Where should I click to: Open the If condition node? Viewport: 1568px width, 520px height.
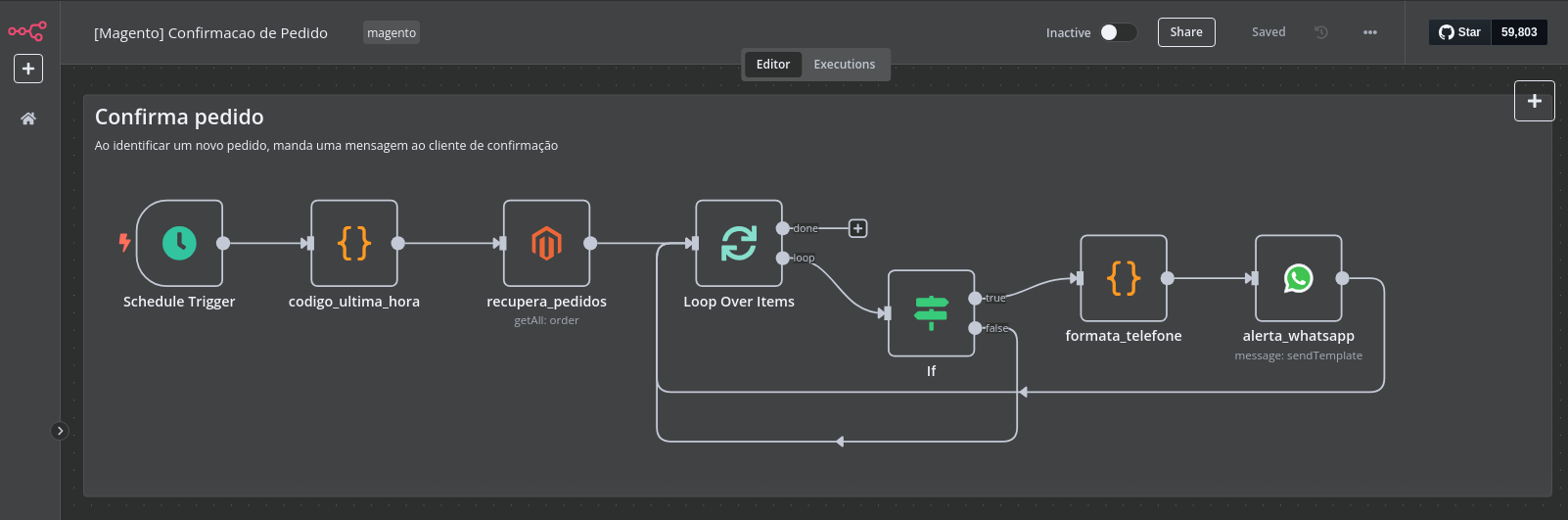(931, 312)
